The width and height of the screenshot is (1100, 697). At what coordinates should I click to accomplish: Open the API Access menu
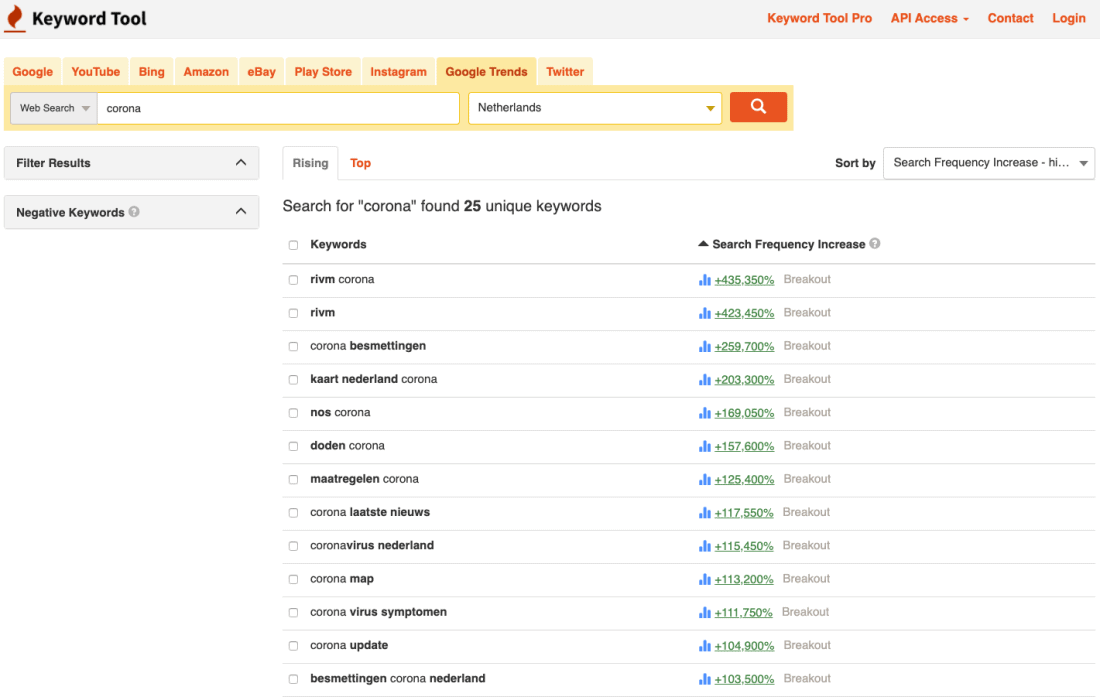coord(930,18)
